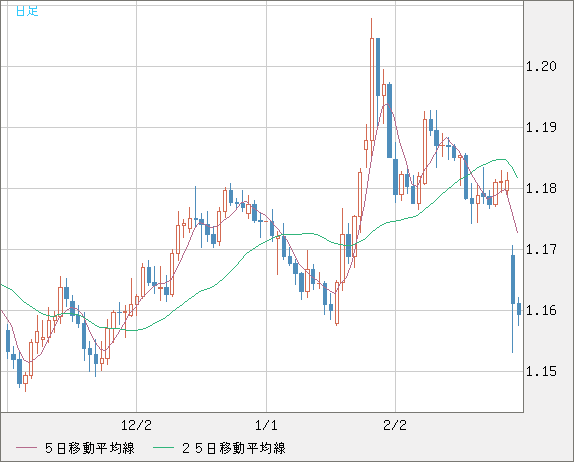This screenshot has width=574, height=462.
Task: Click the 25日移動平均線 legend label
Action: click(234, 448)
